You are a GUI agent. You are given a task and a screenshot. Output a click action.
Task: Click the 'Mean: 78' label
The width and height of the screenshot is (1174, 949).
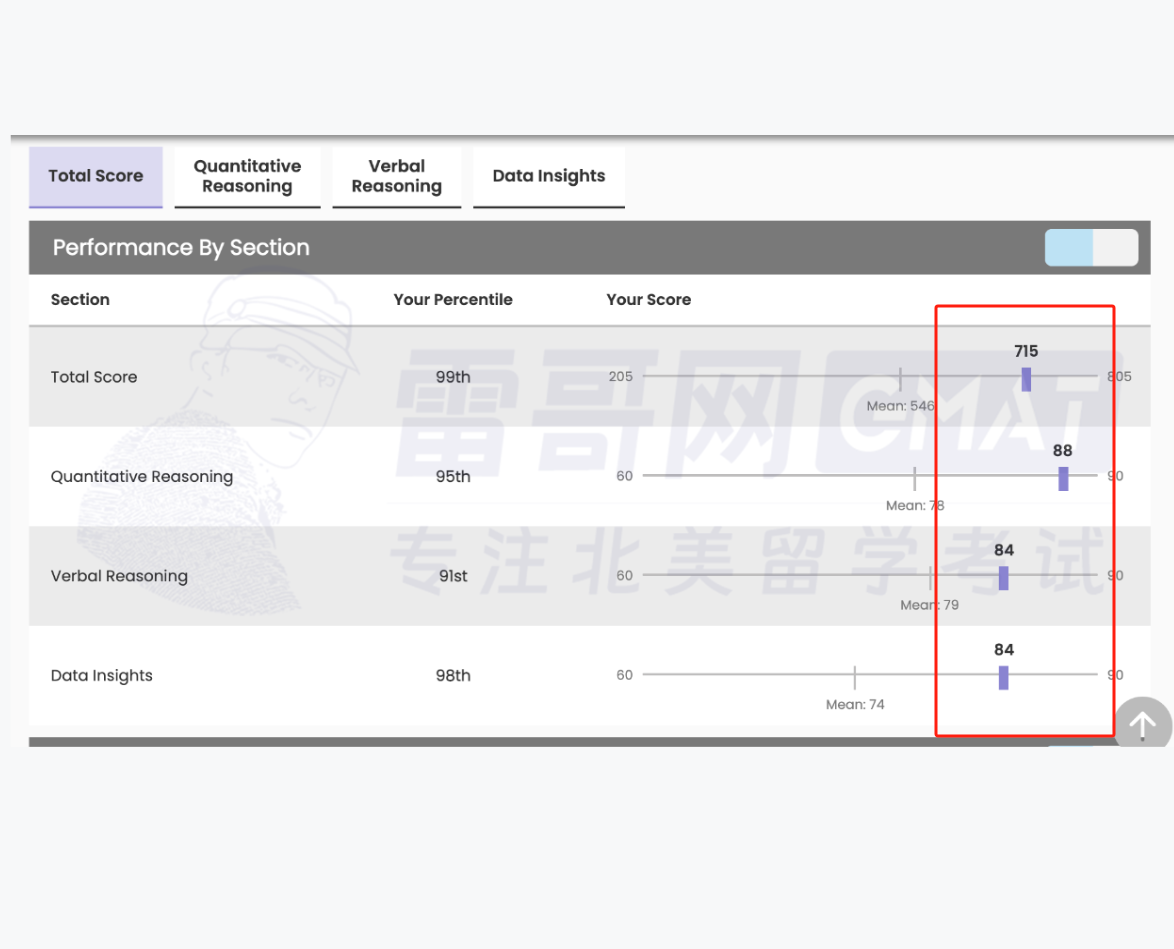915,506
